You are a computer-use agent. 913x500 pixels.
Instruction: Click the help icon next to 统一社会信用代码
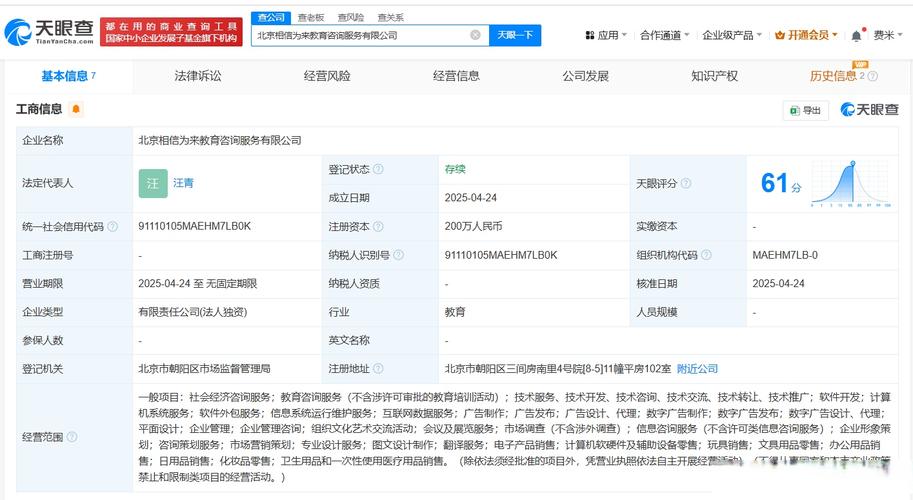click(112, 226)
